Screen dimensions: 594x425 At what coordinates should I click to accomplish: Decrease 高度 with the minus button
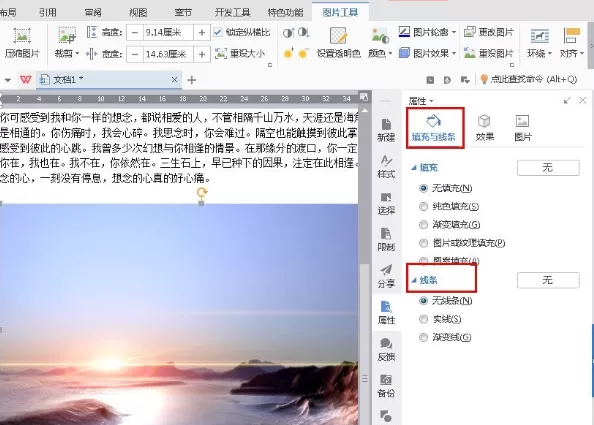click(x=135, y=33)
